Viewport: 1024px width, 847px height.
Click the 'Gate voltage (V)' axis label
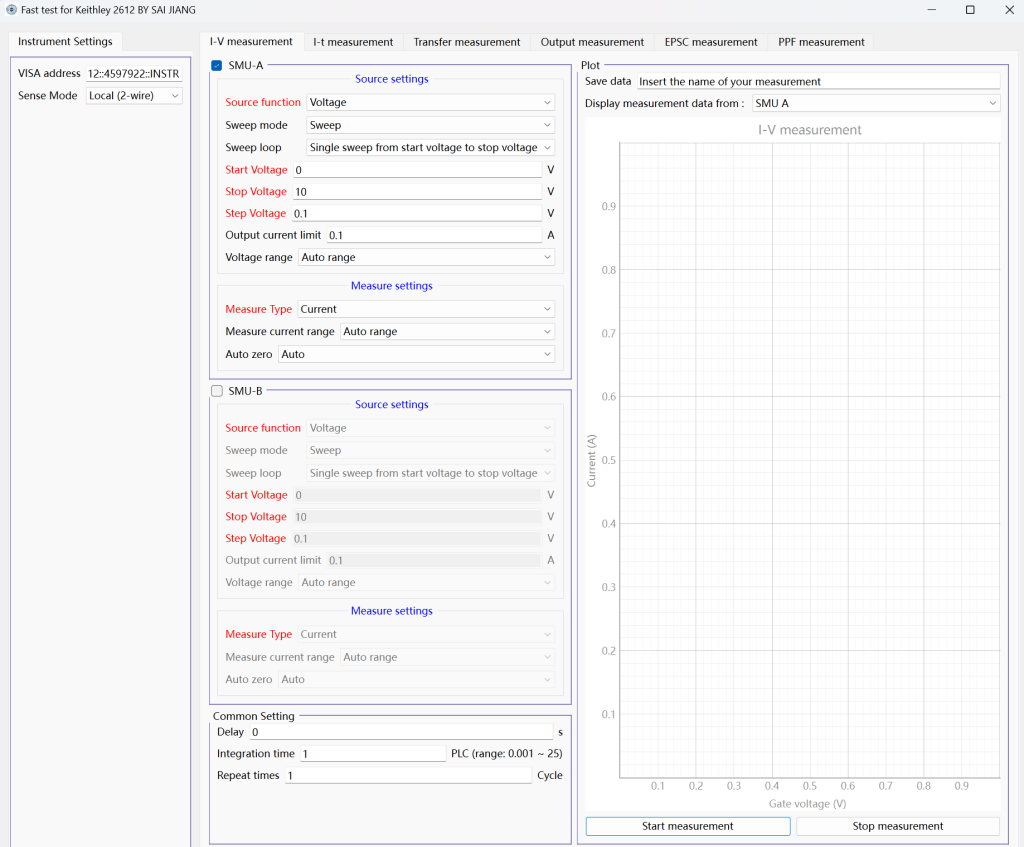click(808, 804)
